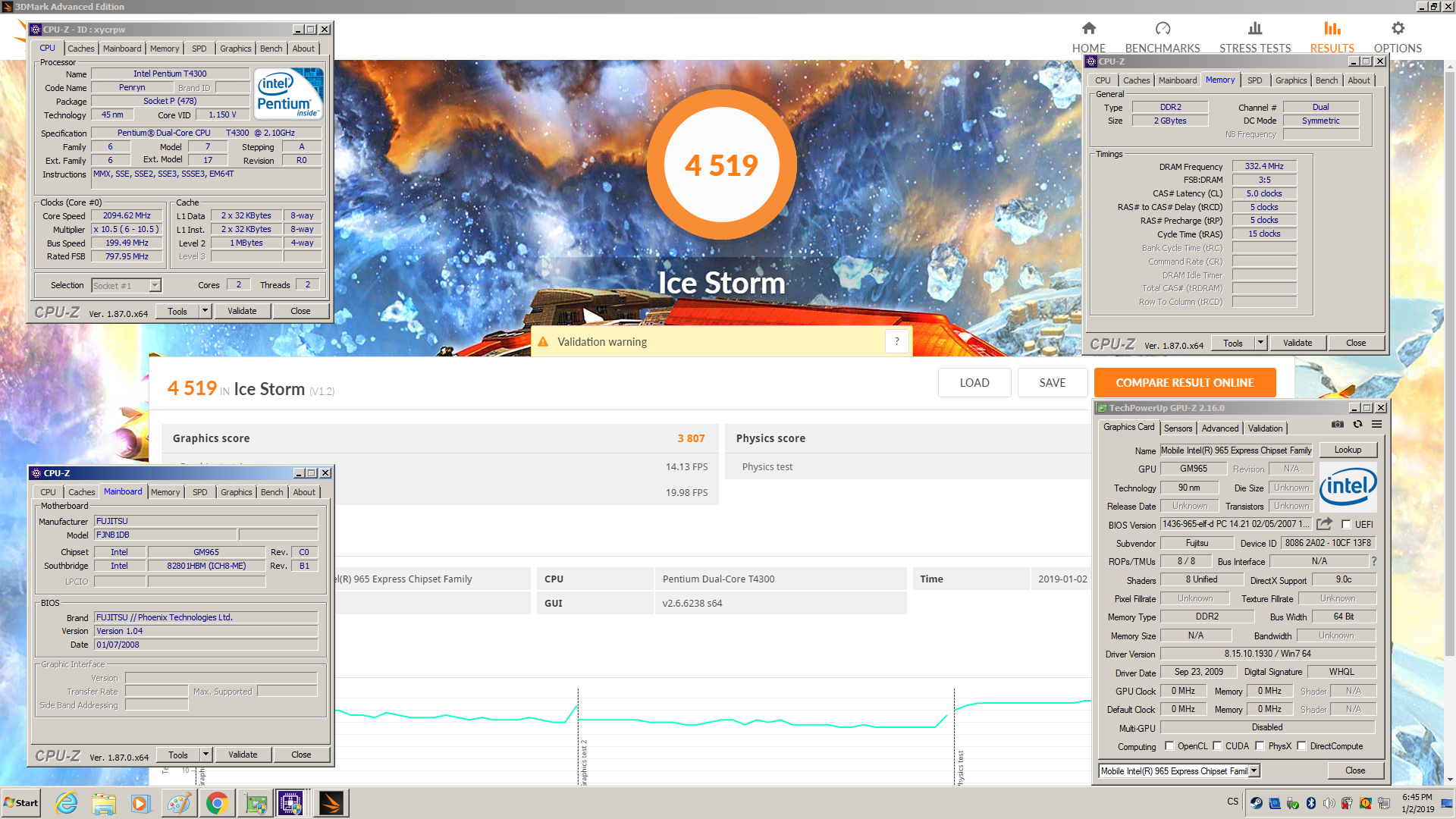This screenshot has height=819, width=1456.
Task: Click Bluetooth tray icon
Action: pyautogui.click(x=1311, y=803)
